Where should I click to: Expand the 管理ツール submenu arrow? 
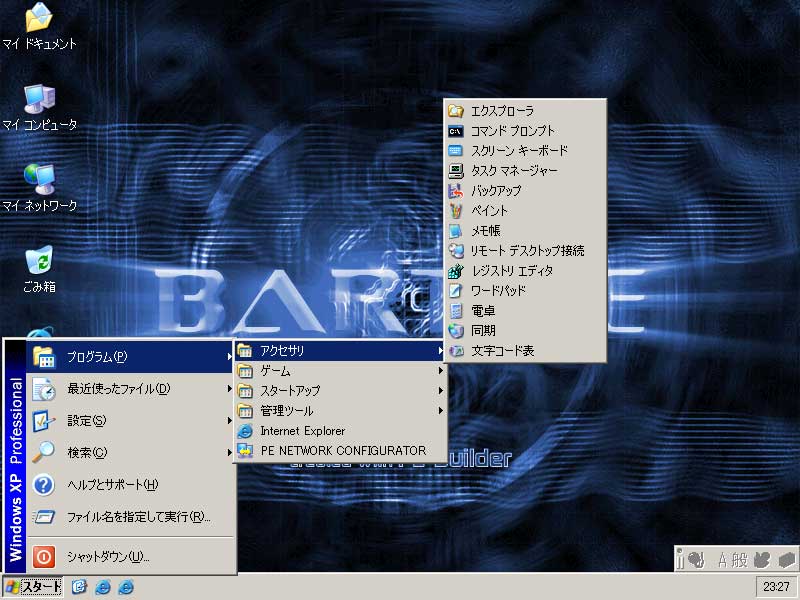tap(440, 411)
